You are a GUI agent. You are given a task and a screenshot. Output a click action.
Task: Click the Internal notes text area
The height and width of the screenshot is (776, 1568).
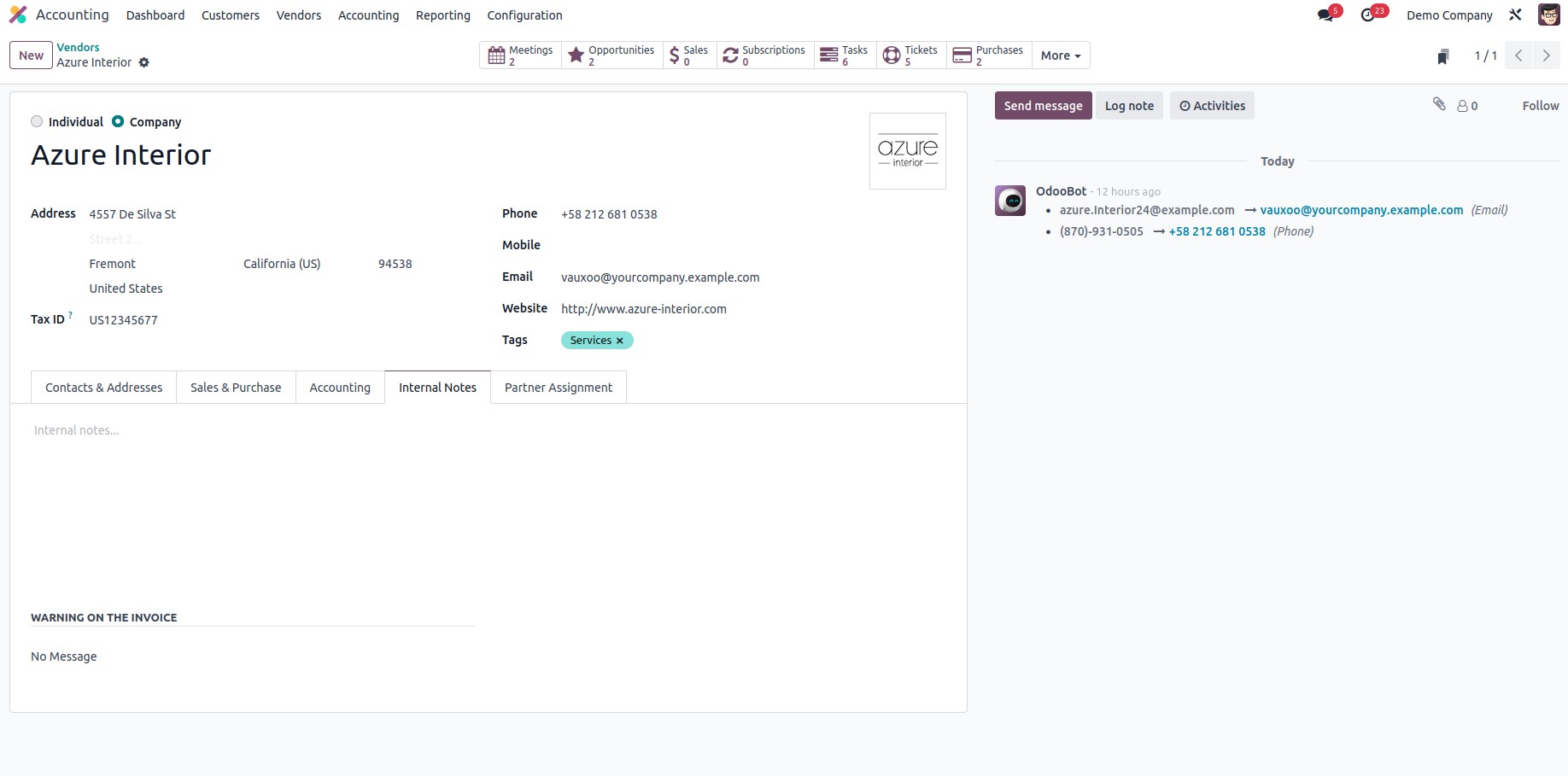(489, 431)
